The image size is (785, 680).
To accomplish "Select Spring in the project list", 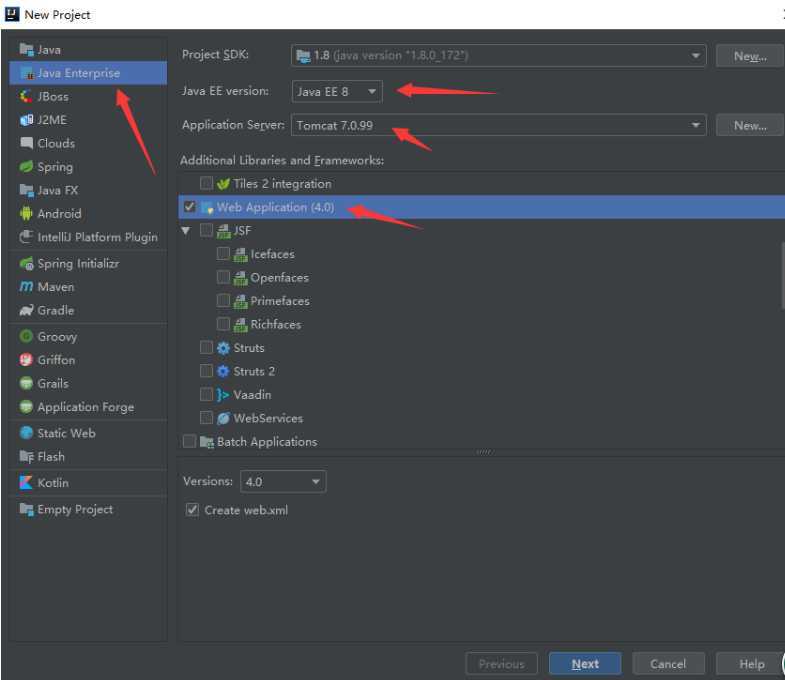I will click(88, 167).
